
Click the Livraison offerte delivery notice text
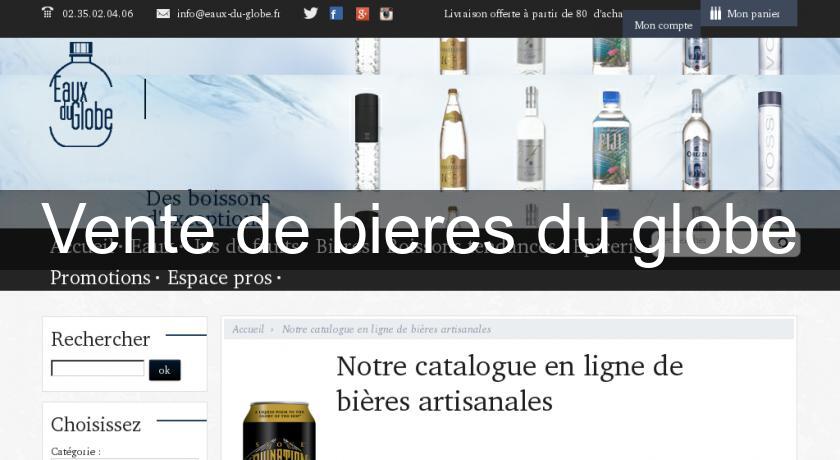pos(533,13)
